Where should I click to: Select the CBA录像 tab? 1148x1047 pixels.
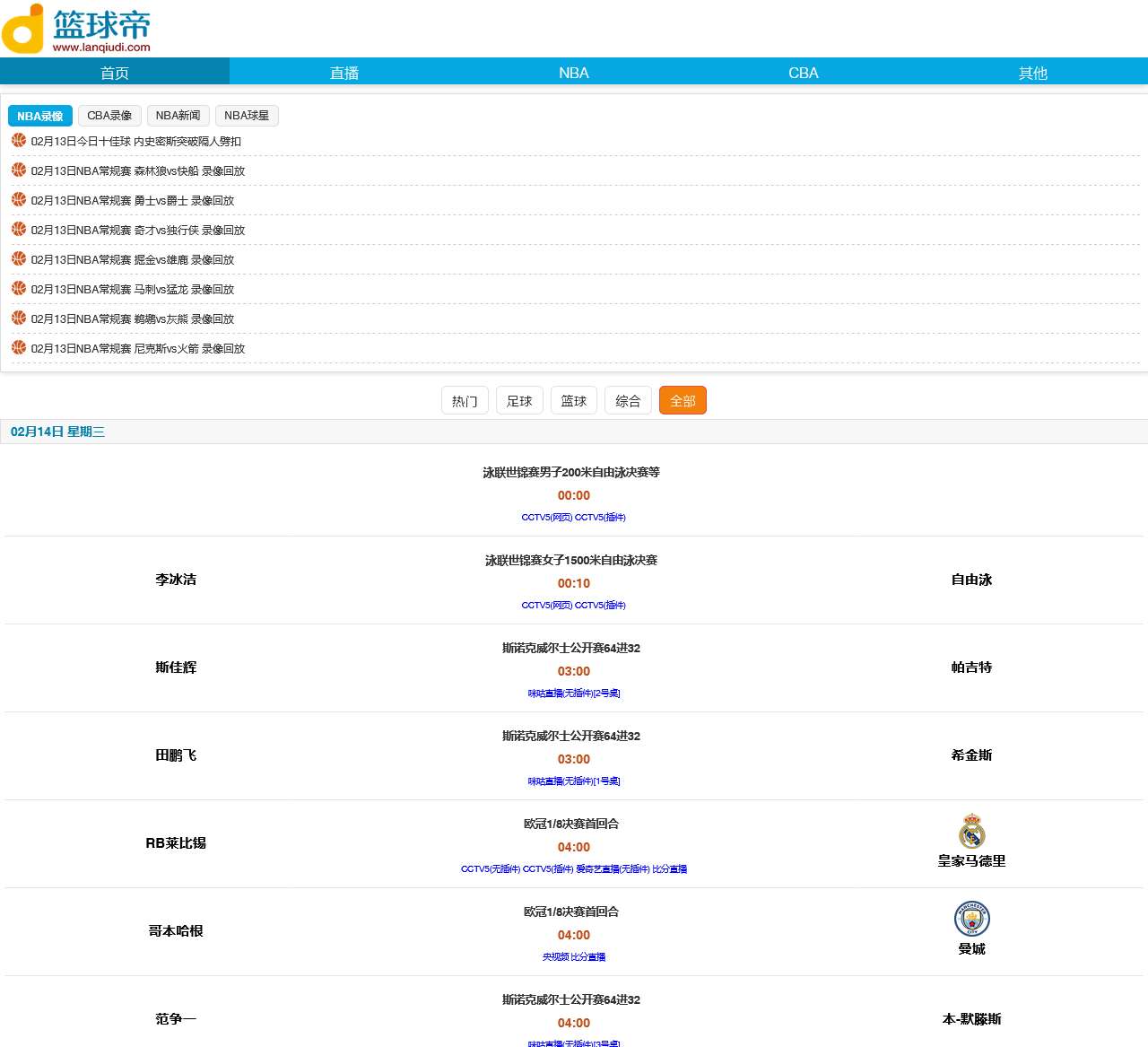pos(109,116)
